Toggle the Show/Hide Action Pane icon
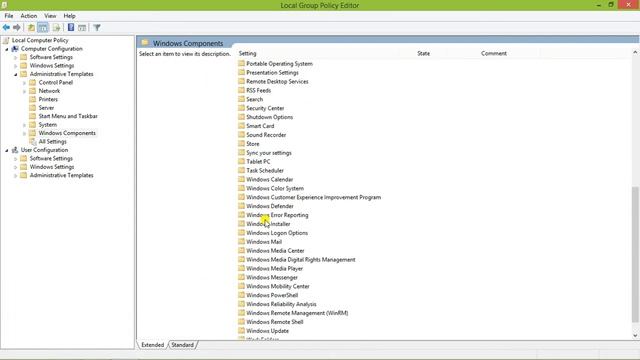Image resolution: width=640 pixels, height=360 pixels. pos(82,27)
